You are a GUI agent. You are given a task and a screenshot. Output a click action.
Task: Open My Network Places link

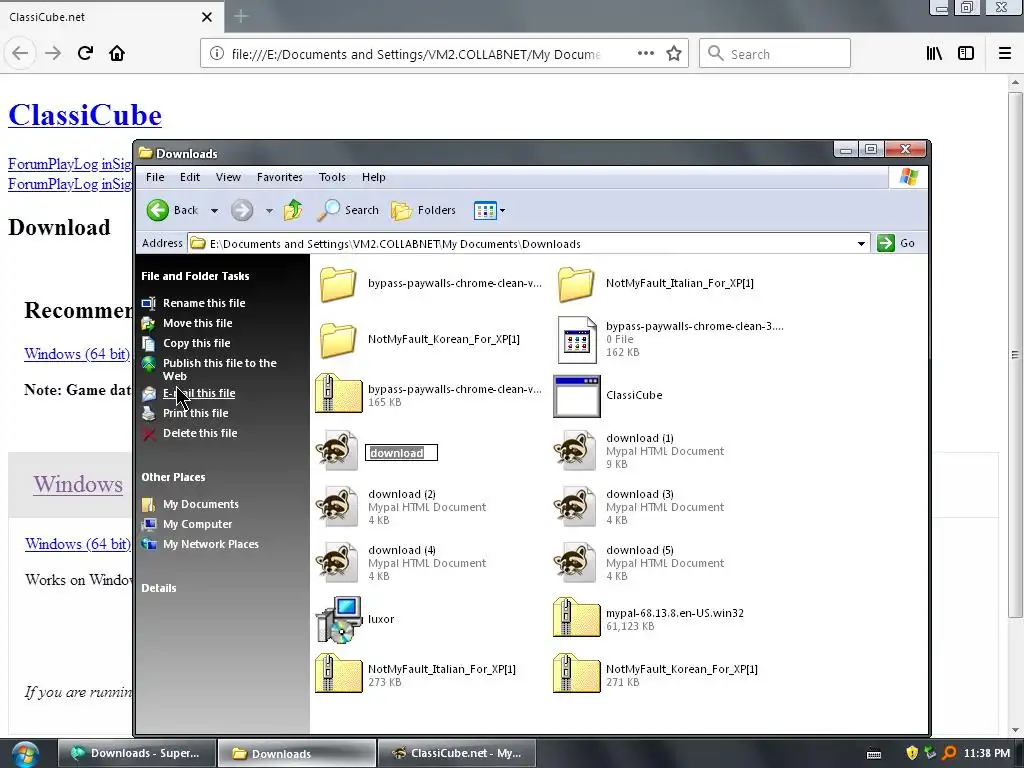(210, 545)
